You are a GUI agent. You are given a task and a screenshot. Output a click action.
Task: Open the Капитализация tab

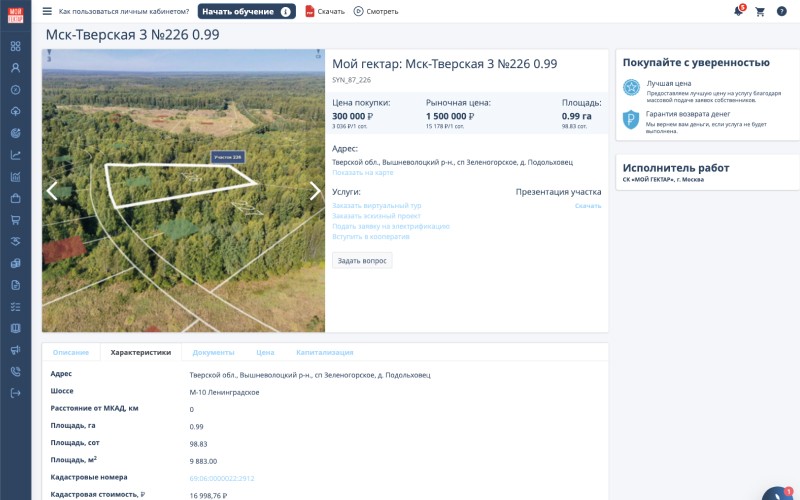click(324, 352)
